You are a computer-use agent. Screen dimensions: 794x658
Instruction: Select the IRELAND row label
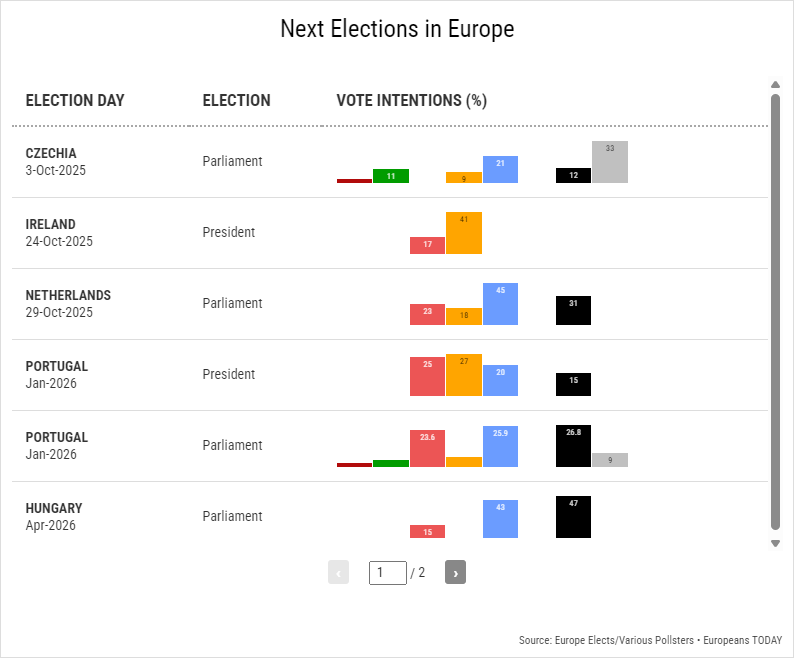coord(51,224)
